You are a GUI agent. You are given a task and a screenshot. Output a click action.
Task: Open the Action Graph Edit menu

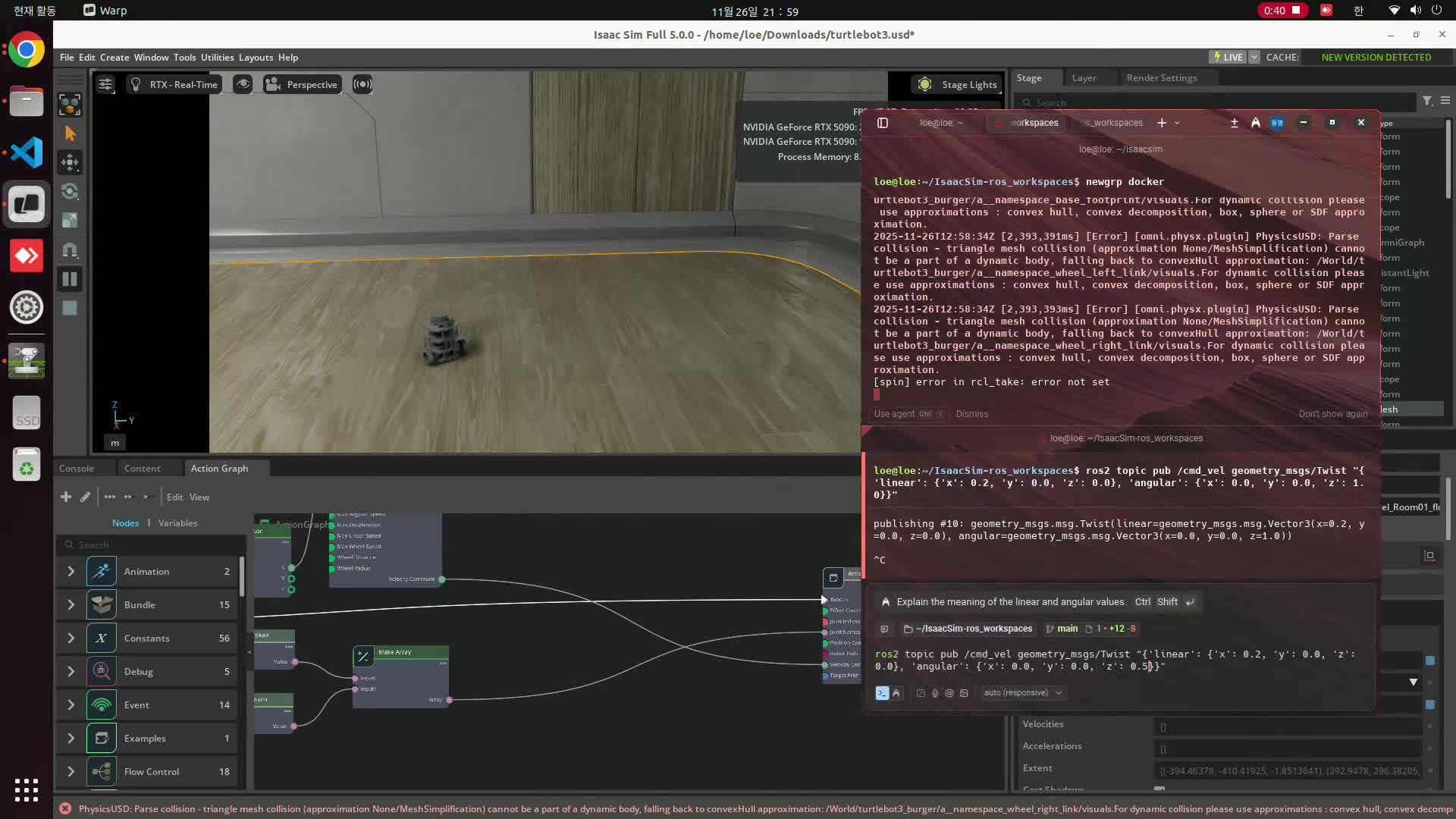[x=174, y=497]
